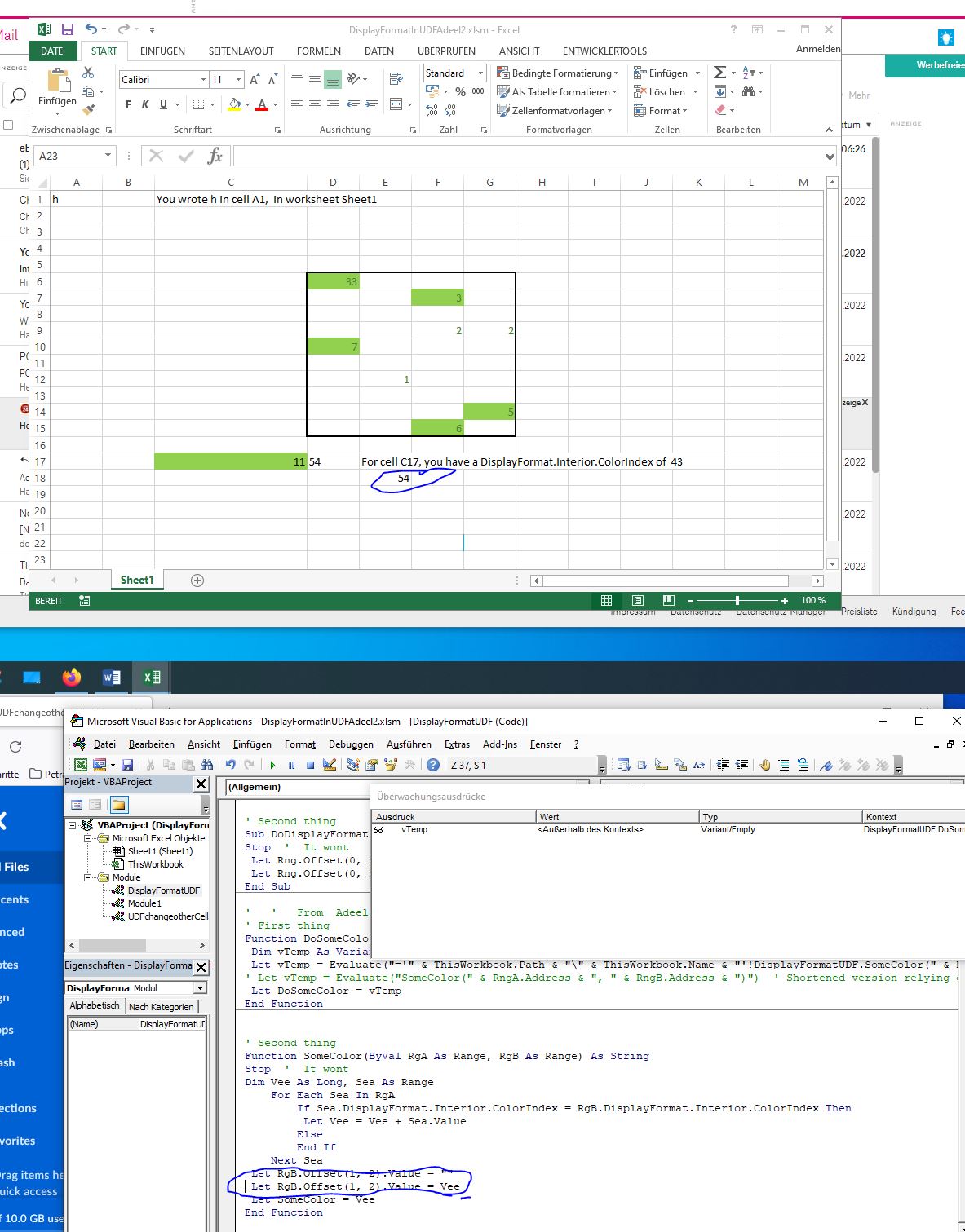Open Bedingte Formatierung dropdown
This screenshot has height=1232, width=965.
tap(558, 73)
